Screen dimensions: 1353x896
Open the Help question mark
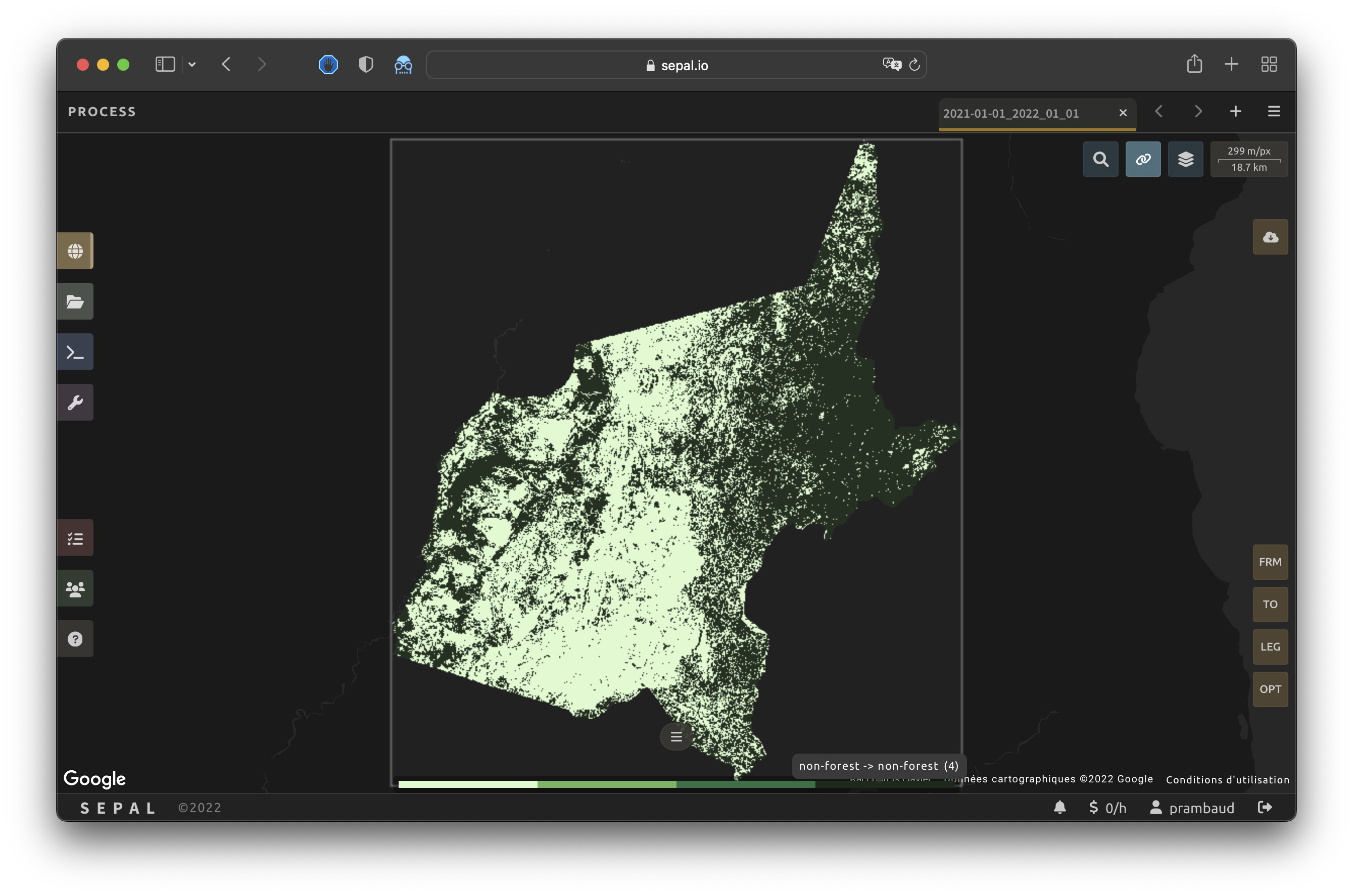75,638
